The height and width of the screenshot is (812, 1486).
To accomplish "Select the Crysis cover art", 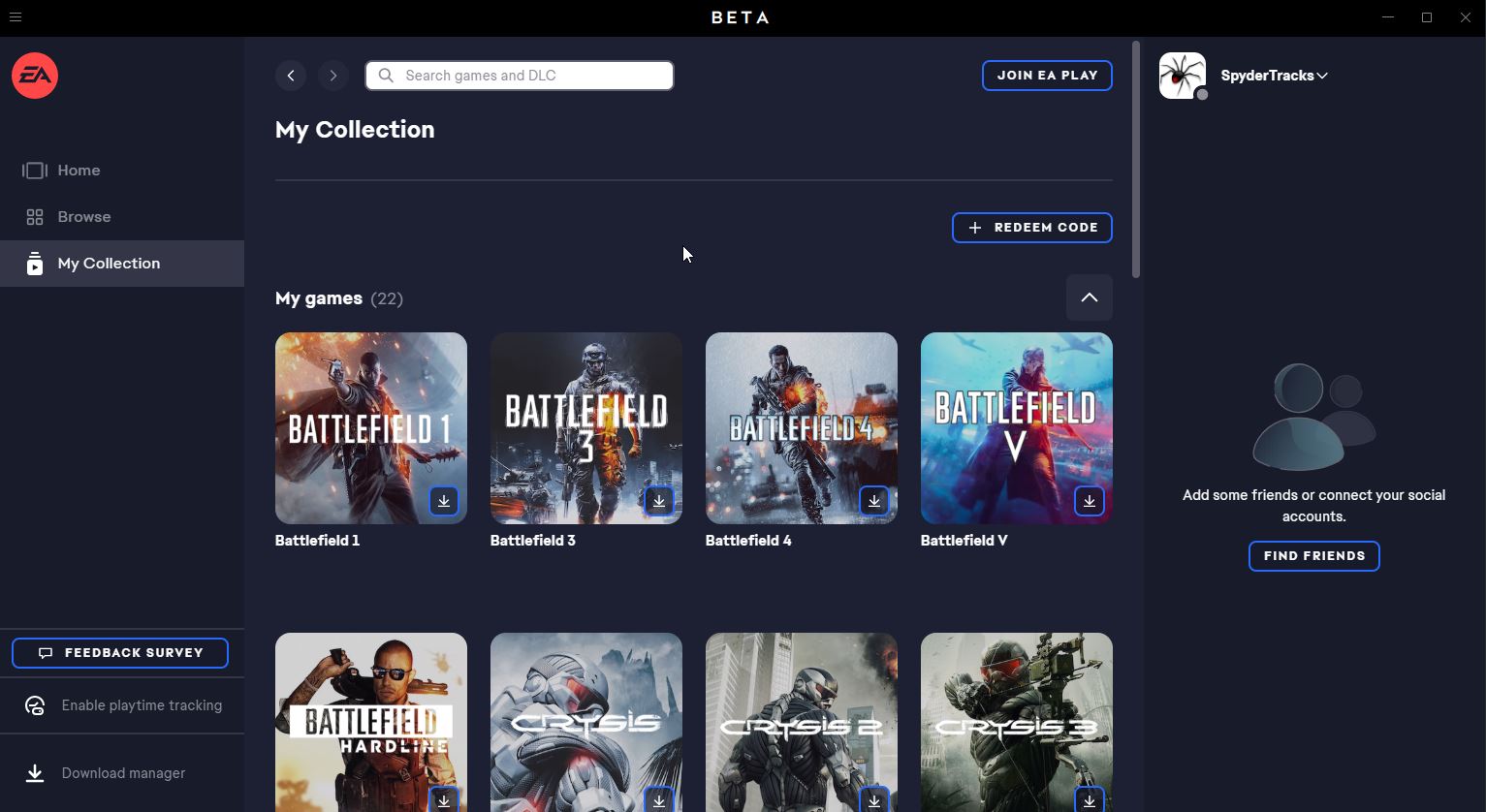I will (x=586, y=722).
